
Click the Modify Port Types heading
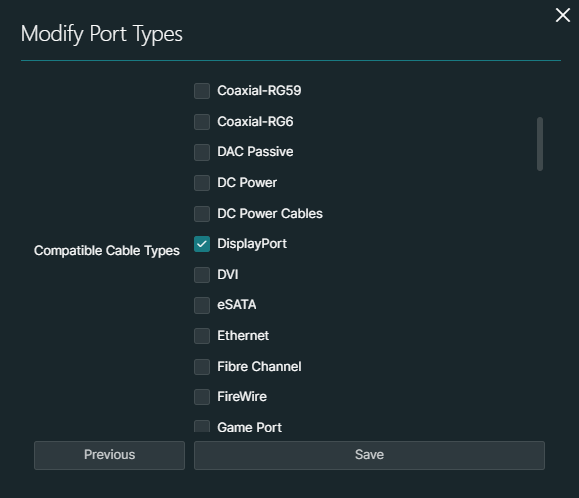click(102, 34)
